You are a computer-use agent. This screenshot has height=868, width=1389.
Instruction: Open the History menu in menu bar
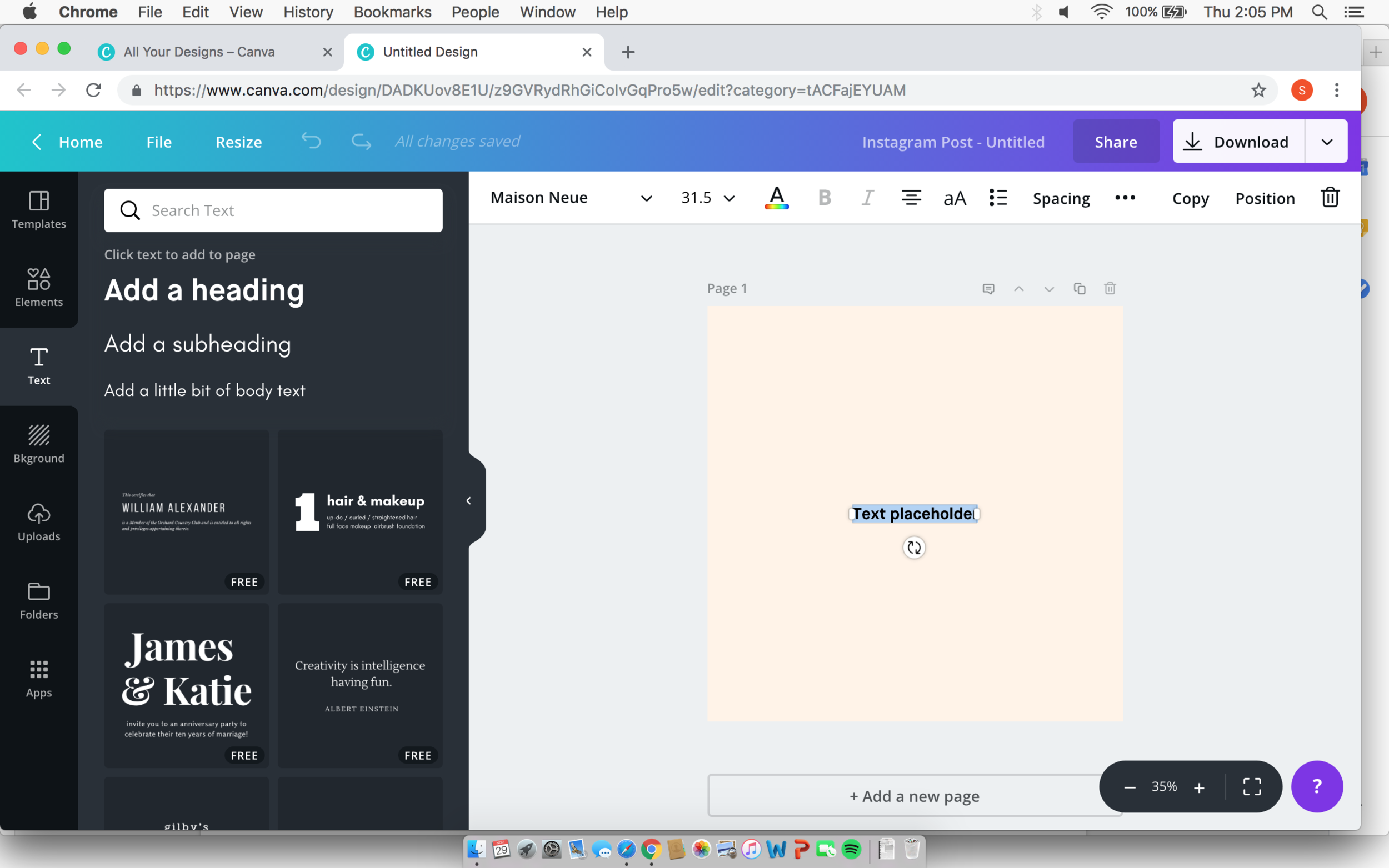[x=308, y=12]
